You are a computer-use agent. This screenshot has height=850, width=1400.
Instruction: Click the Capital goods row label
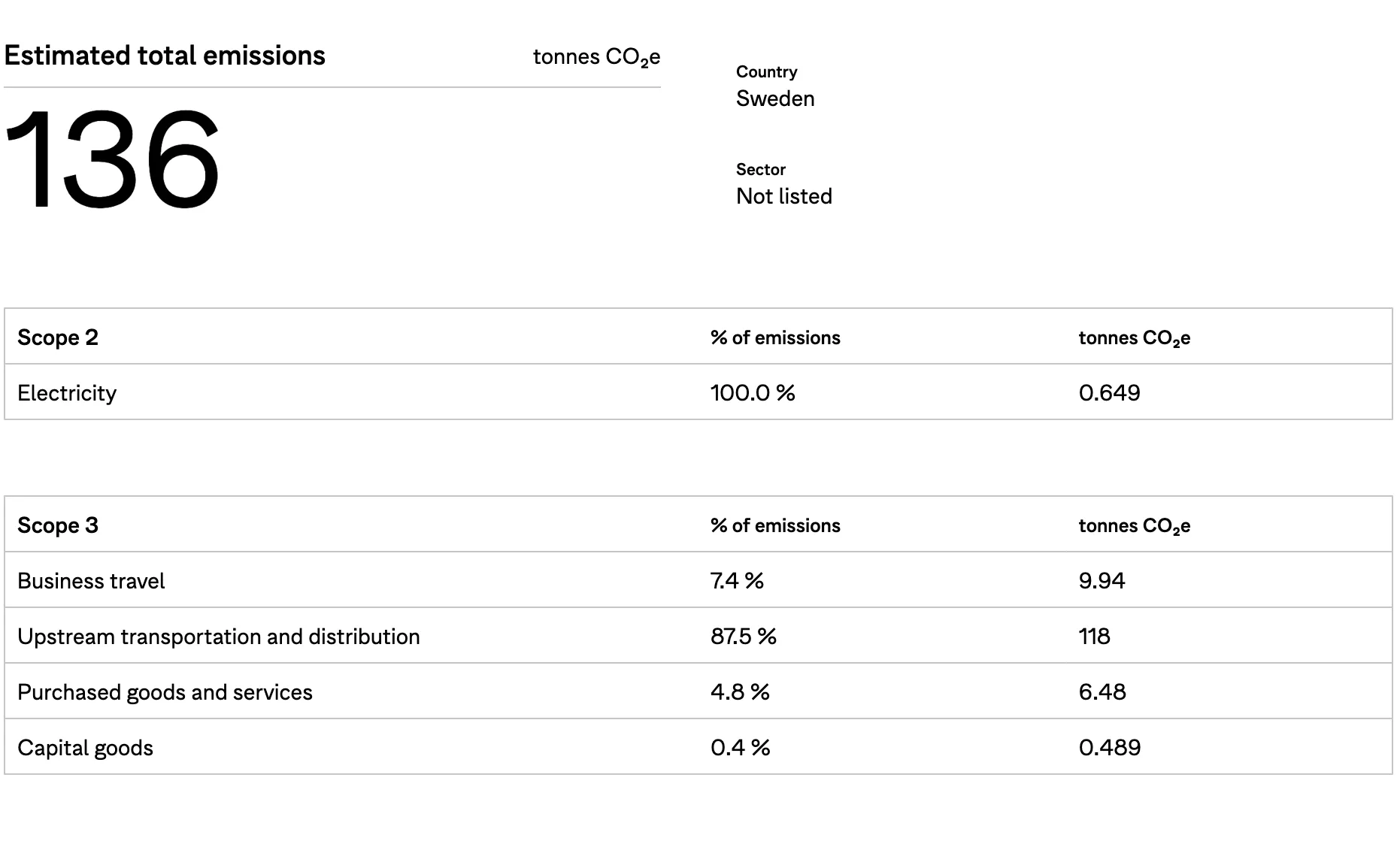tap(85, 748)
